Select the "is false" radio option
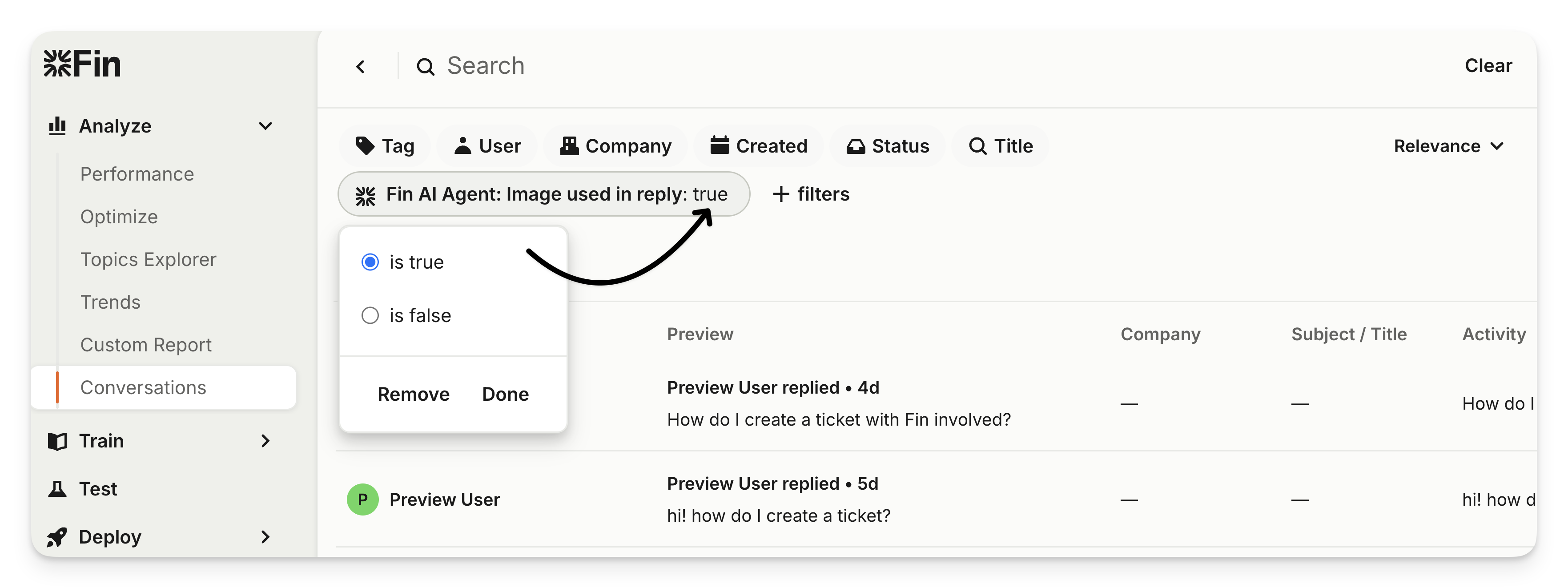 [x=370, y=316]
